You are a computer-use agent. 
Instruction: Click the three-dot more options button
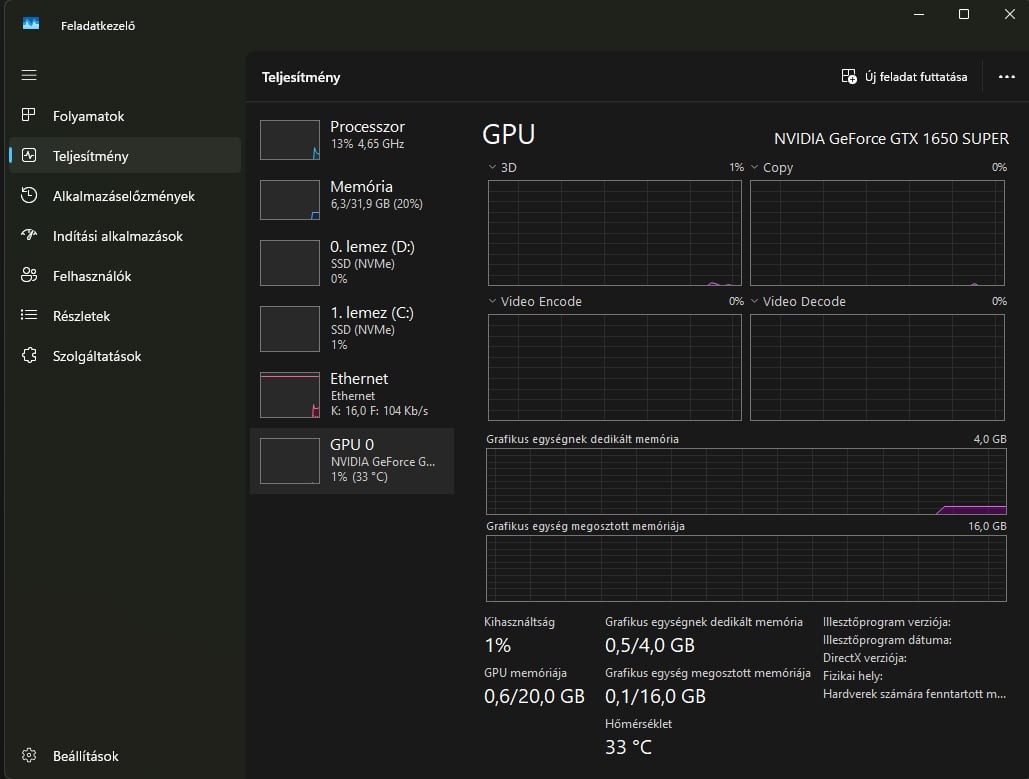point(1006,77)
